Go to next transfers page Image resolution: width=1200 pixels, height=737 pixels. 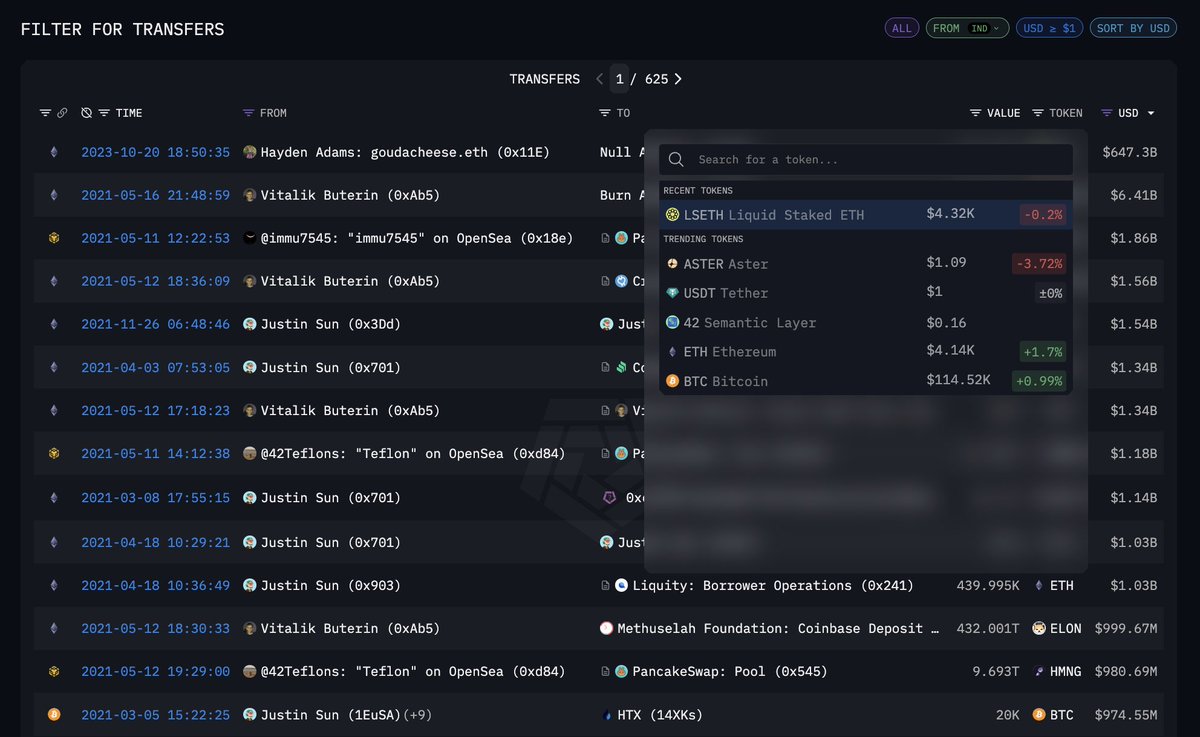tap(678, 79)
